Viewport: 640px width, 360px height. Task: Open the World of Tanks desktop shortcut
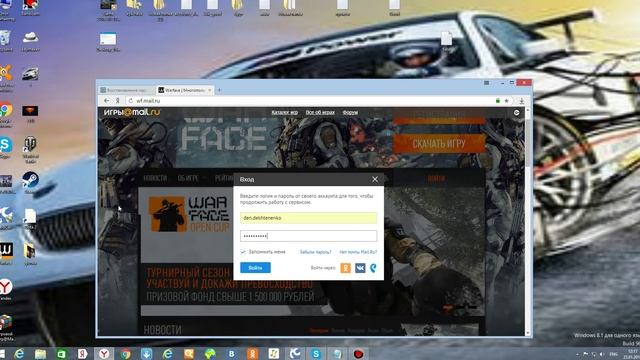pyautogui.click(x=30, y=149)
